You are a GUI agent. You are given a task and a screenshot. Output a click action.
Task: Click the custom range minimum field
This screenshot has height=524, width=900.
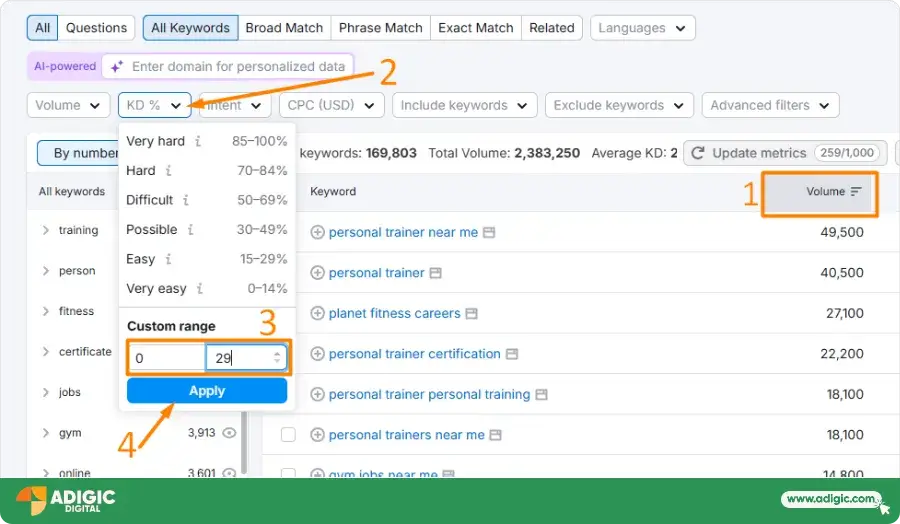point(166,358)
